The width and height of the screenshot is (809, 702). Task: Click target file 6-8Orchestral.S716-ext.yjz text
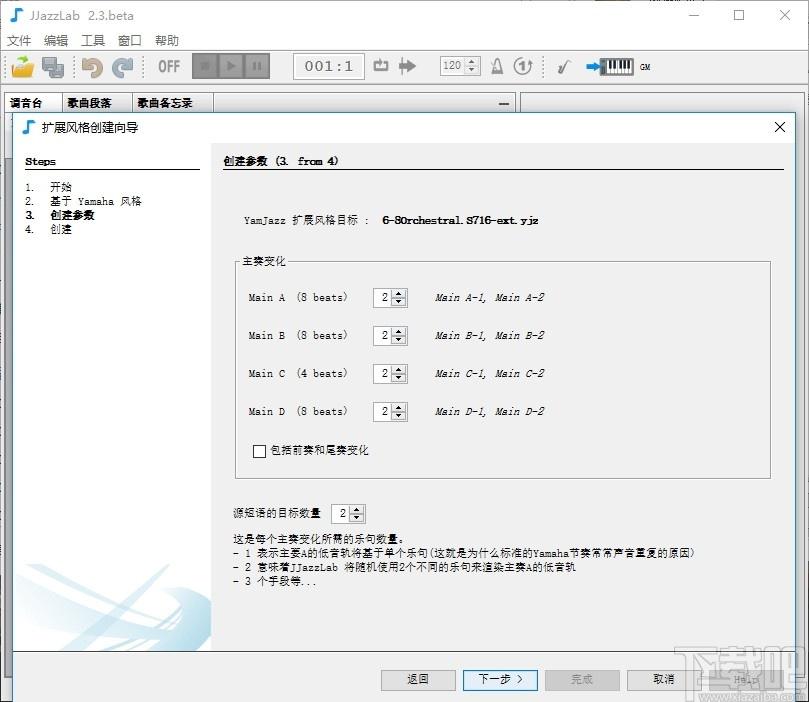[x=460, y=220]
